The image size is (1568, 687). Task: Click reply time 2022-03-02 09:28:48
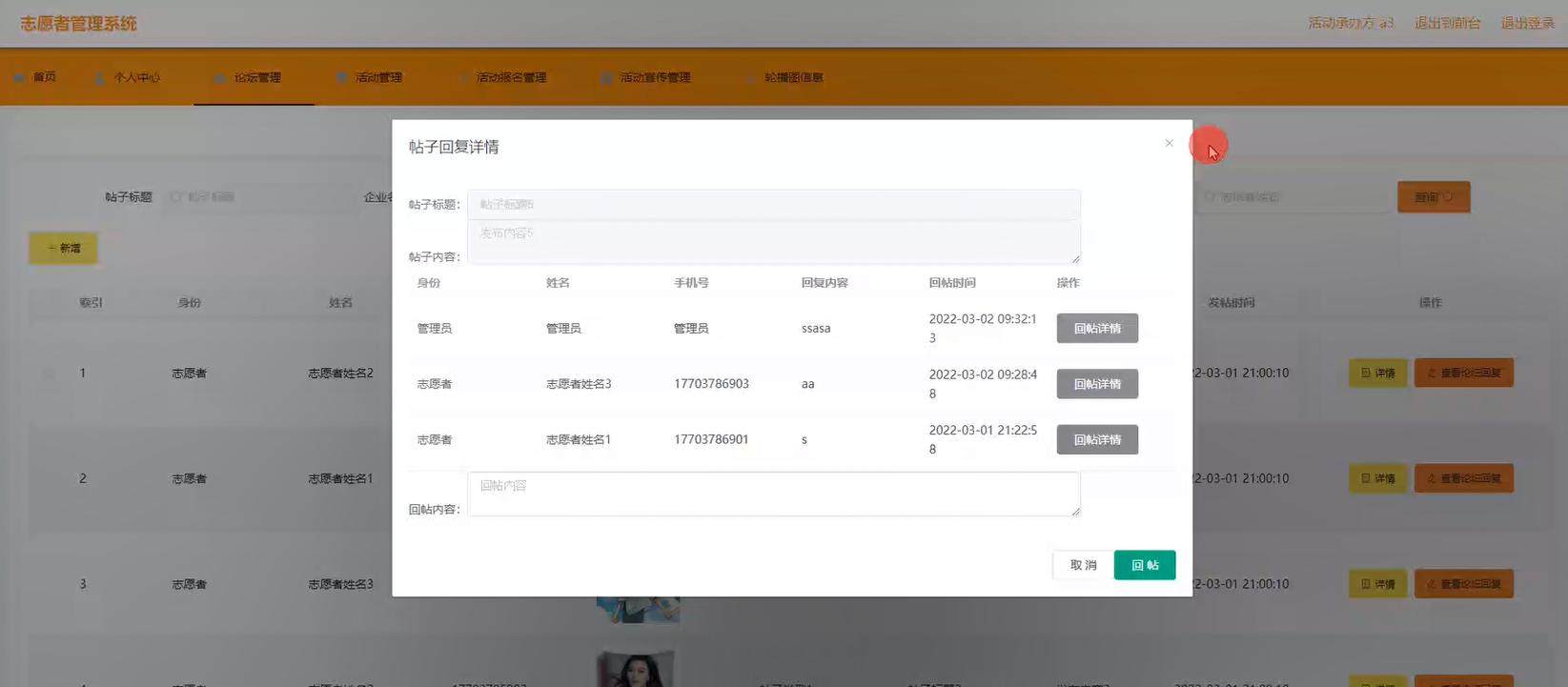983,384
